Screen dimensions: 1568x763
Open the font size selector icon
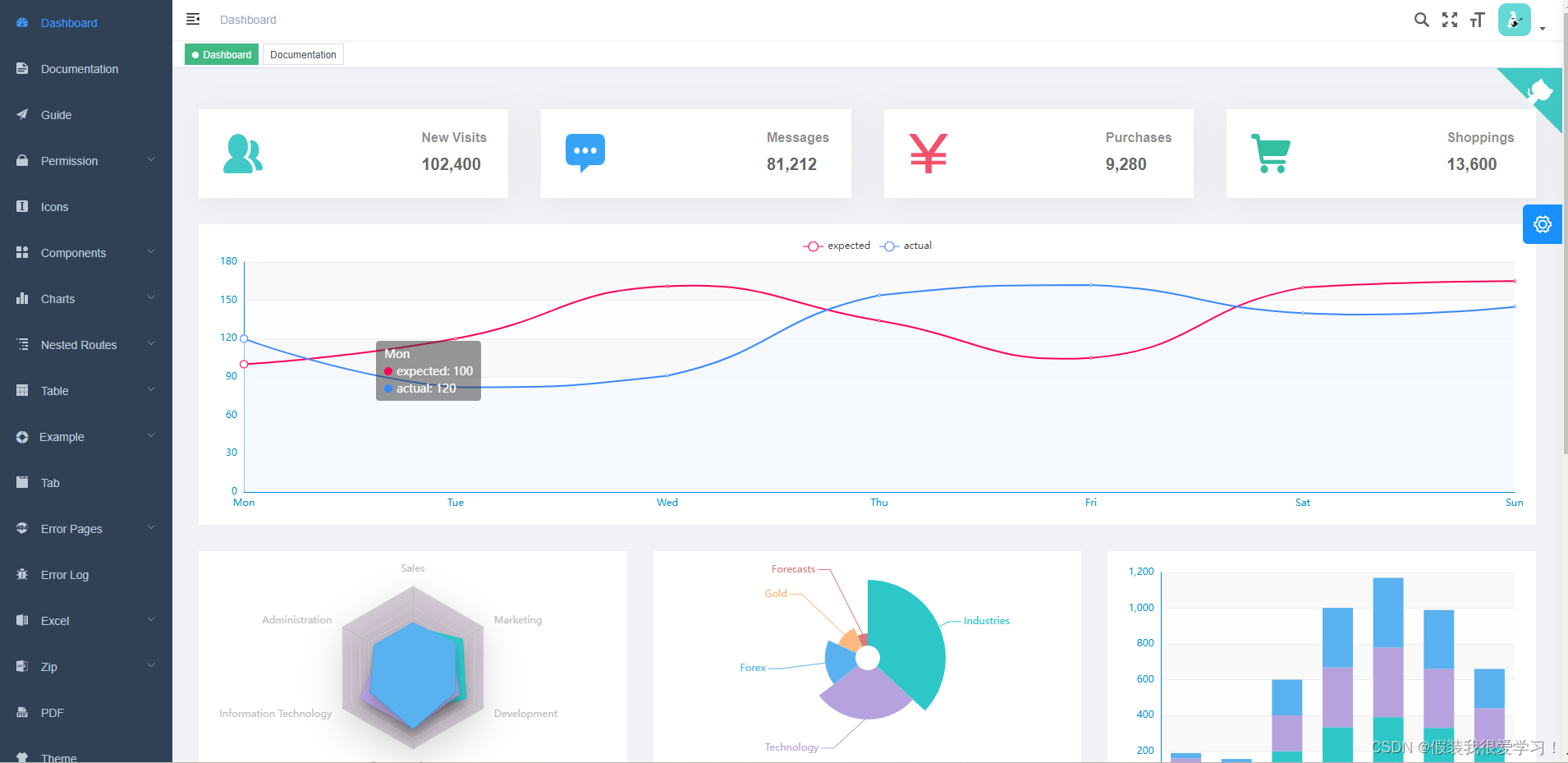pos(1478,20)
